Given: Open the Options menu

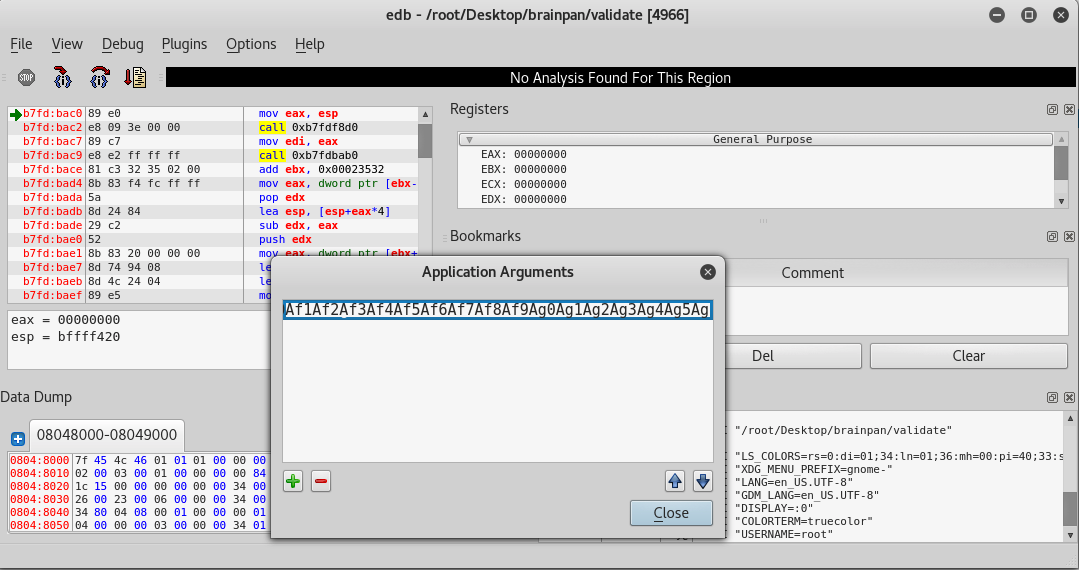Looking at the screenshot, I should [251, 44].
